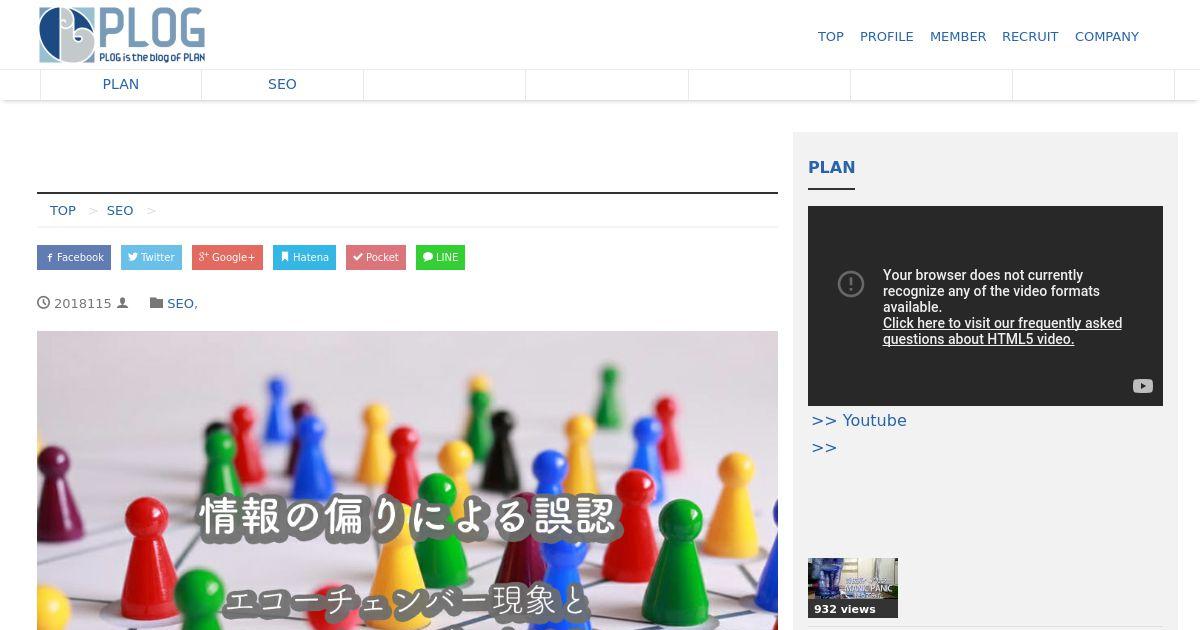This screenshot has width=1200, height=630.
Task: Open the MEMBER page link
Action: 958,36
